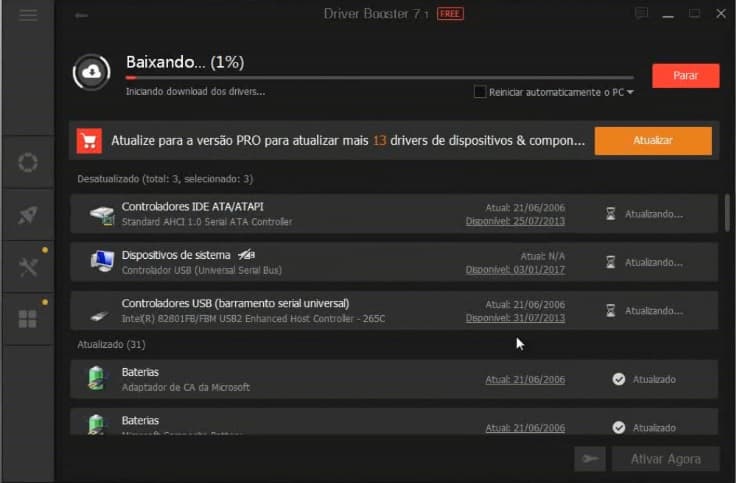
Task: Open the rocket boost section in the sidebar
Action: point(28,215)
